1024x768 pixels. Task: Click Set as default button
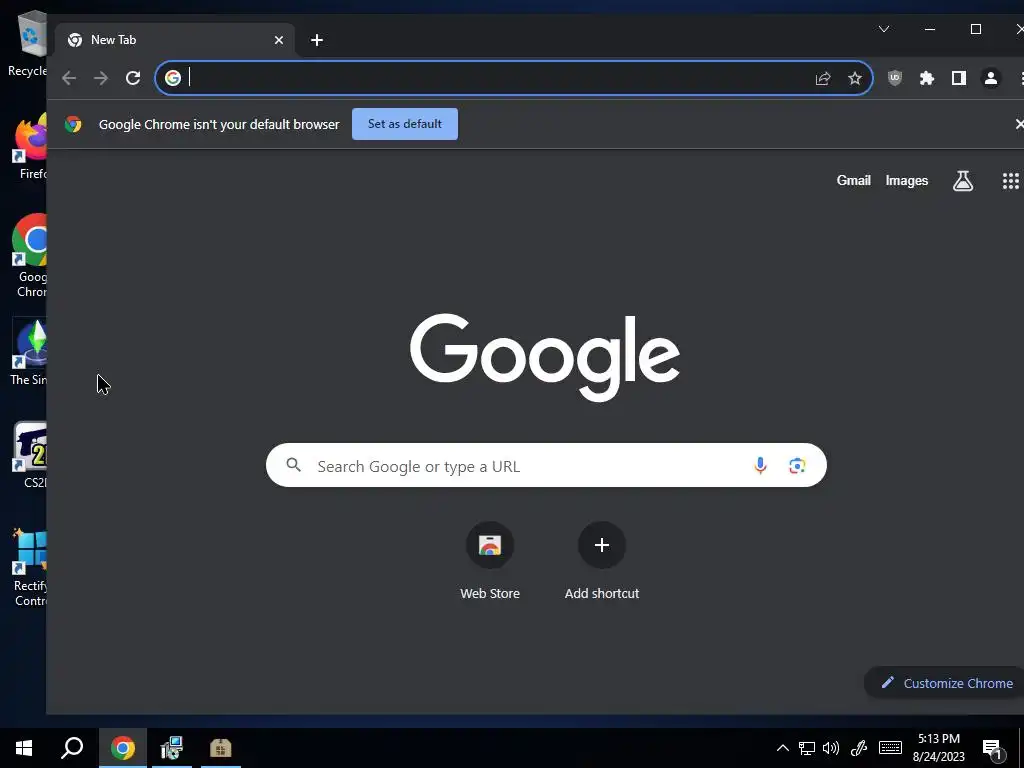(405, 124)
